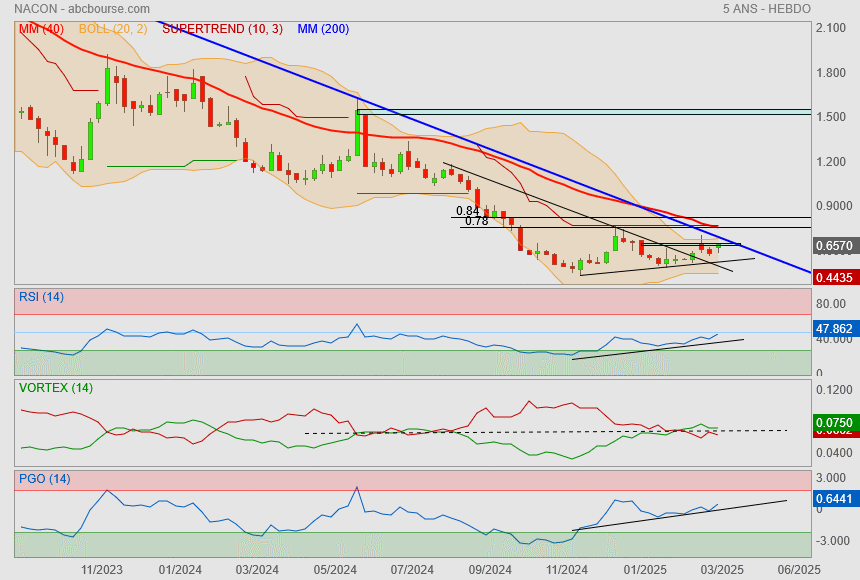Click the 07/2024 date axis label
Screen dimensions: 860x580
pyautogui.click(x=412, y=570)
